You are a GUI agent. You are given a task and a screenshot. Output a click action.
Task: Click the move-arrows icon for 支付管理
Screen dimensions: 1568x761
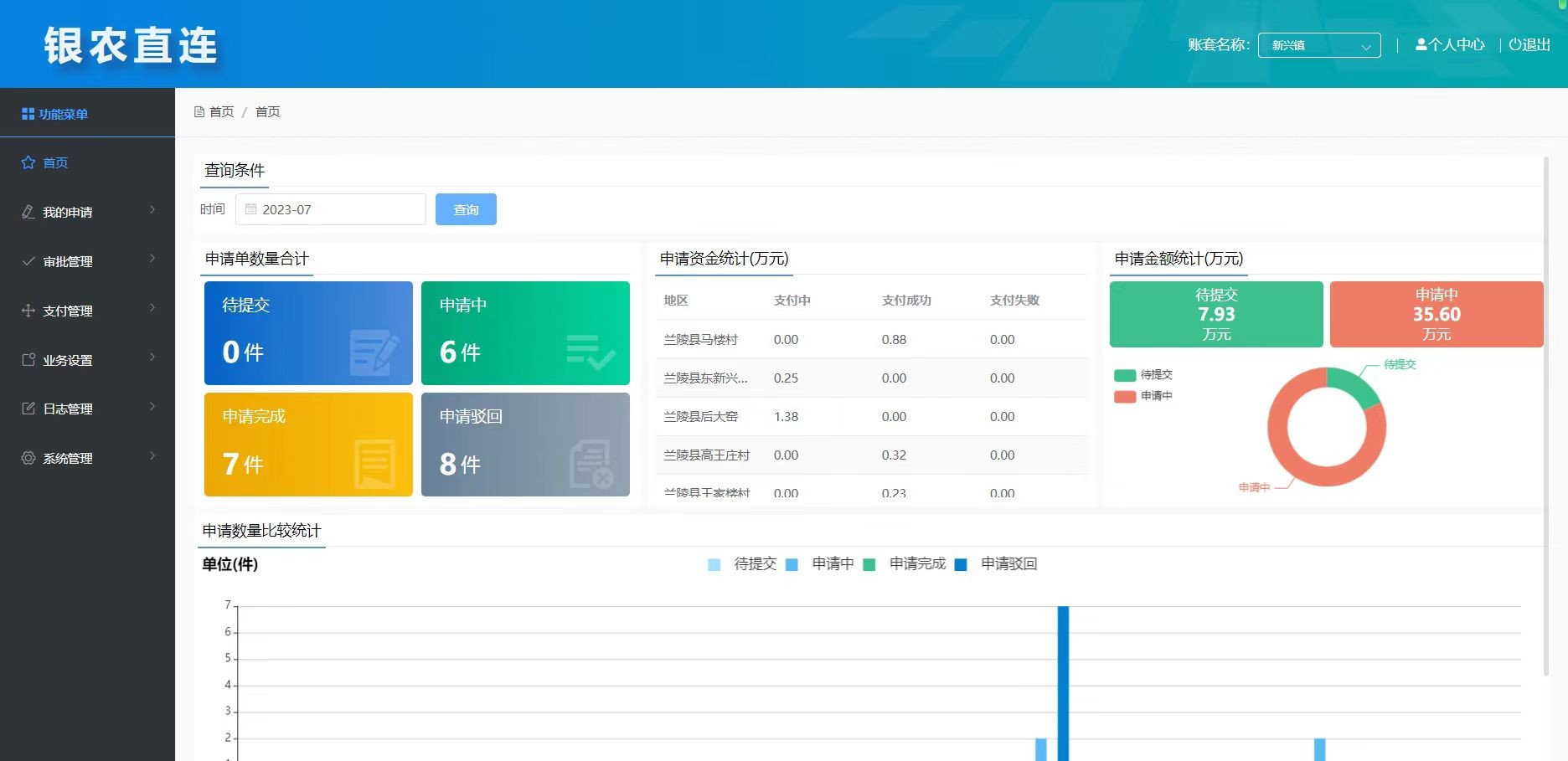[28, 311]
